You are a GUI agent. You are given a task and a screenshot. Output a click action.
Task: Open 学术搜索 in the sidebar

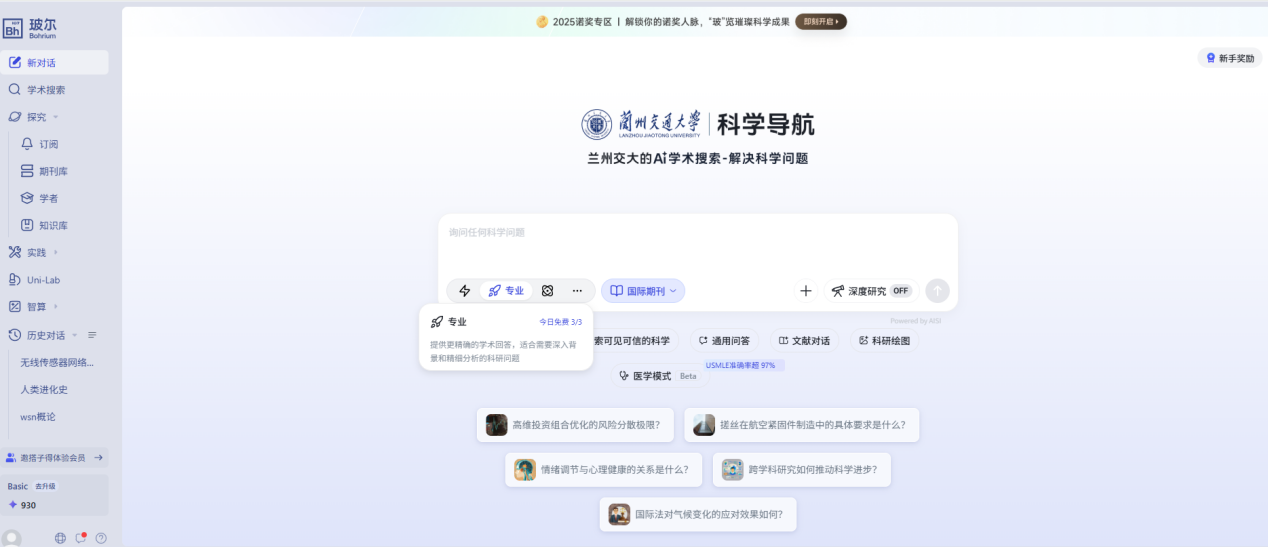tap(46, 90)
